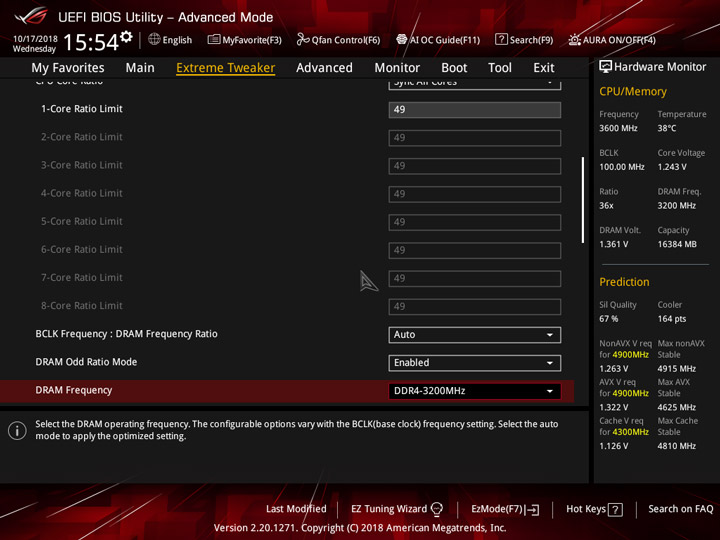This screenshot has width=720, height=540.
Task: Select the DRAM Frequency row label
Action: (73, 390)
